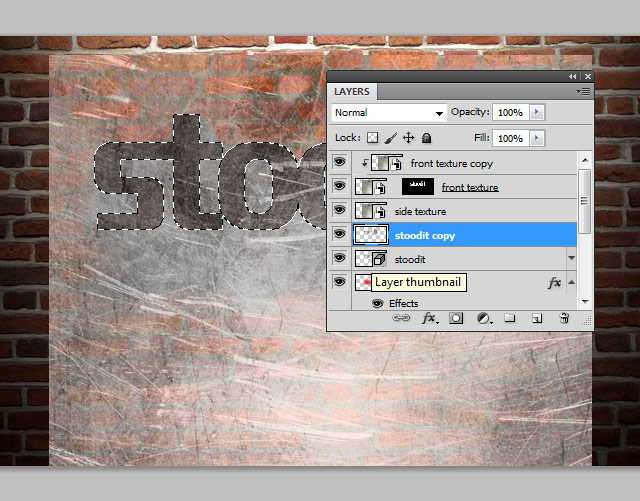Viewport: 640px width, 501px height.
Task: Click stoodit 3D layer thumbnail
Action: click(371, 259)
